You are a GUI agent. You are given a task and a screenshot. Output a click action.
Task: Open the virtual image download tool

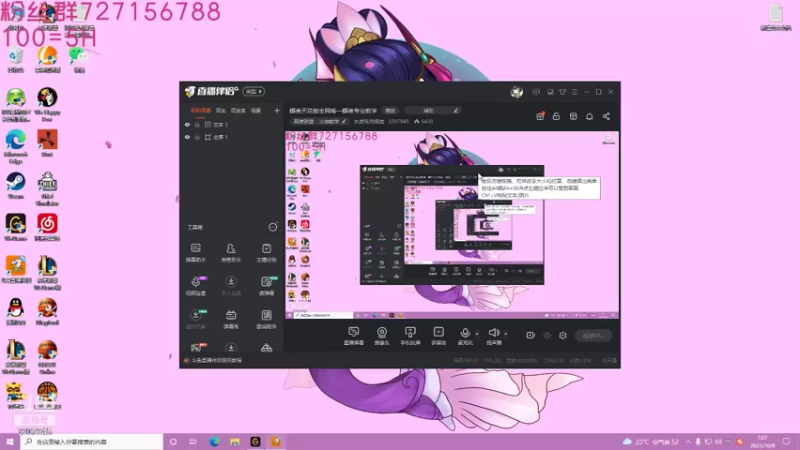[195, 319]
